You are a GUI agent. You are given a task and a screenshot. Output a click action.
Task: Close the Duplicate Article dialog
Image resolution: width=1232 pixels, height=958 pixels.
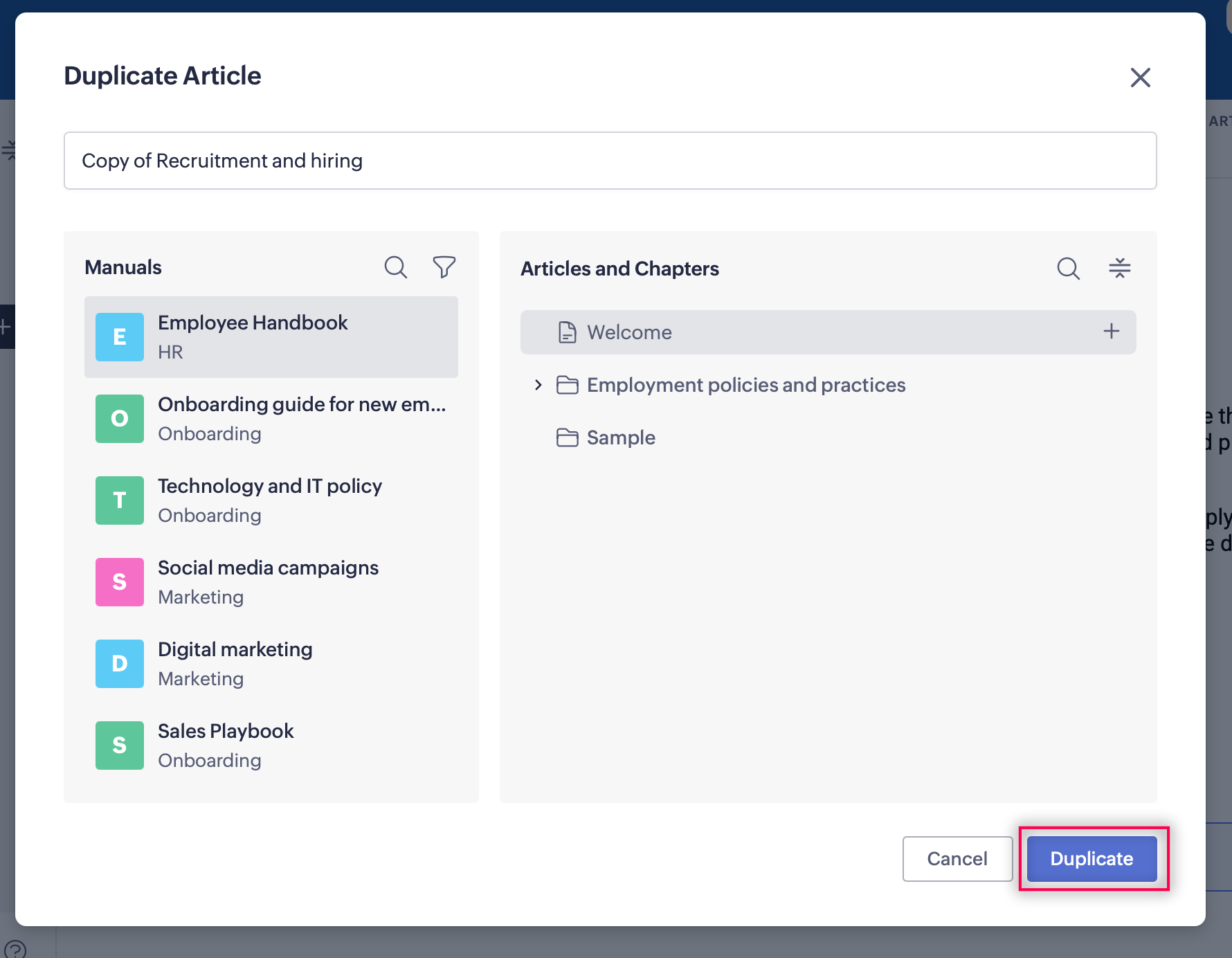click(1140, 78)
